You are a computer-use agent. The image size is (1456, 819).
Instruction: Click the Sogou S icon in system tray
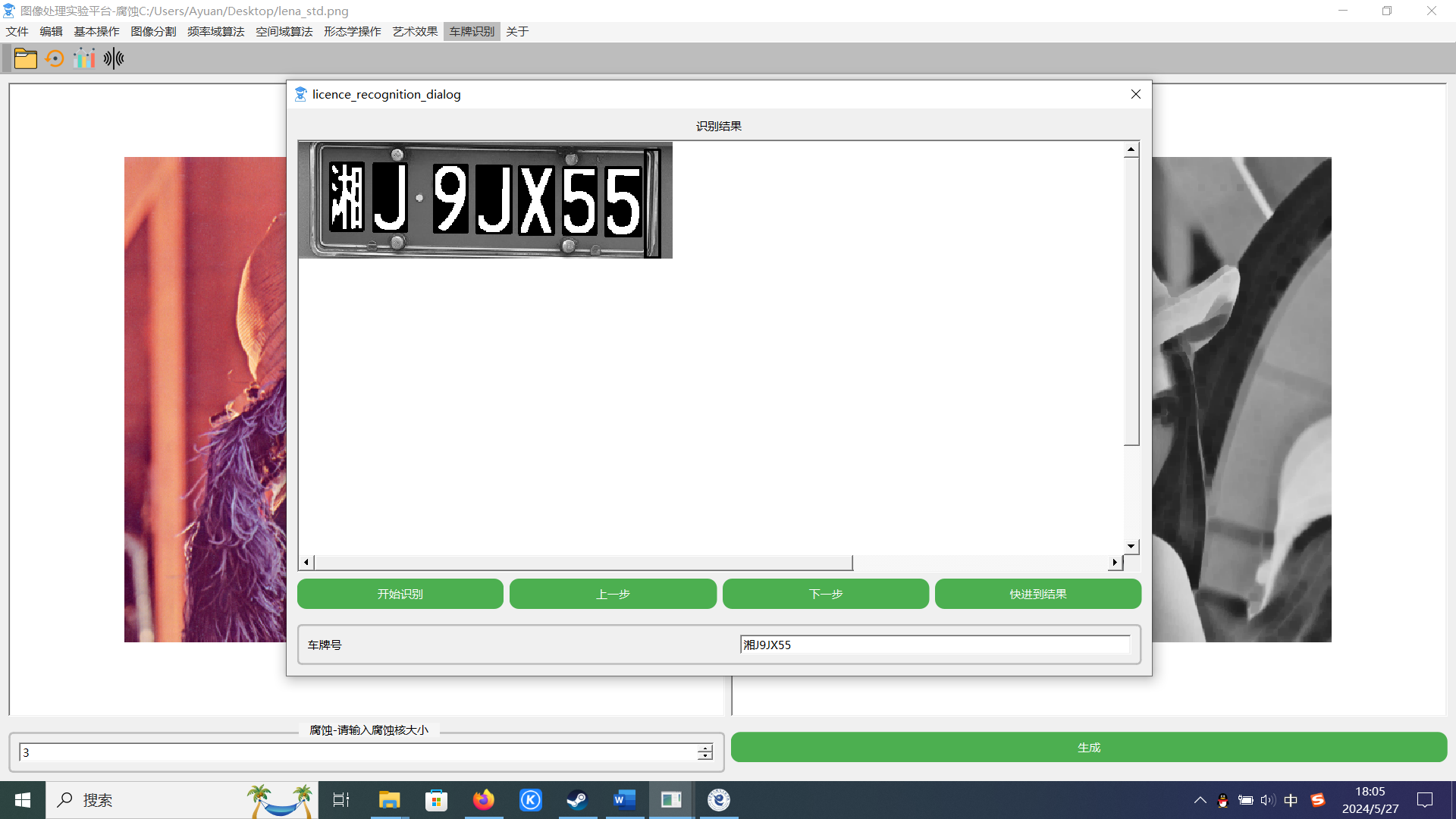(x=1319, y=800)
